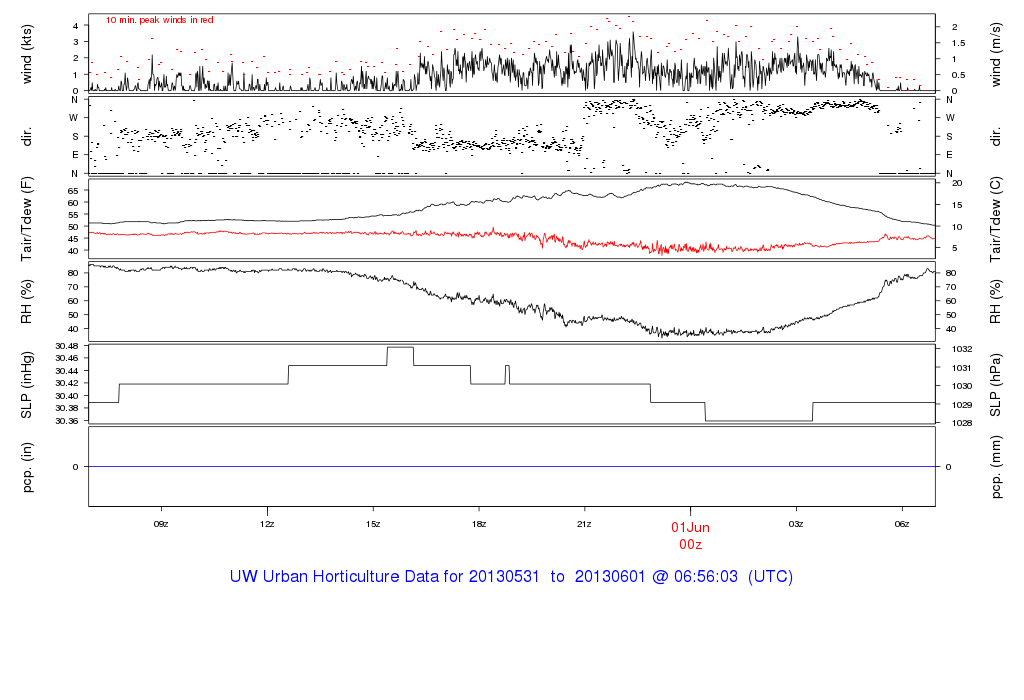Click the right 'wind (m/s)' axis label
The width and height of the screenshot is (1024, 700).
point(995,54)
